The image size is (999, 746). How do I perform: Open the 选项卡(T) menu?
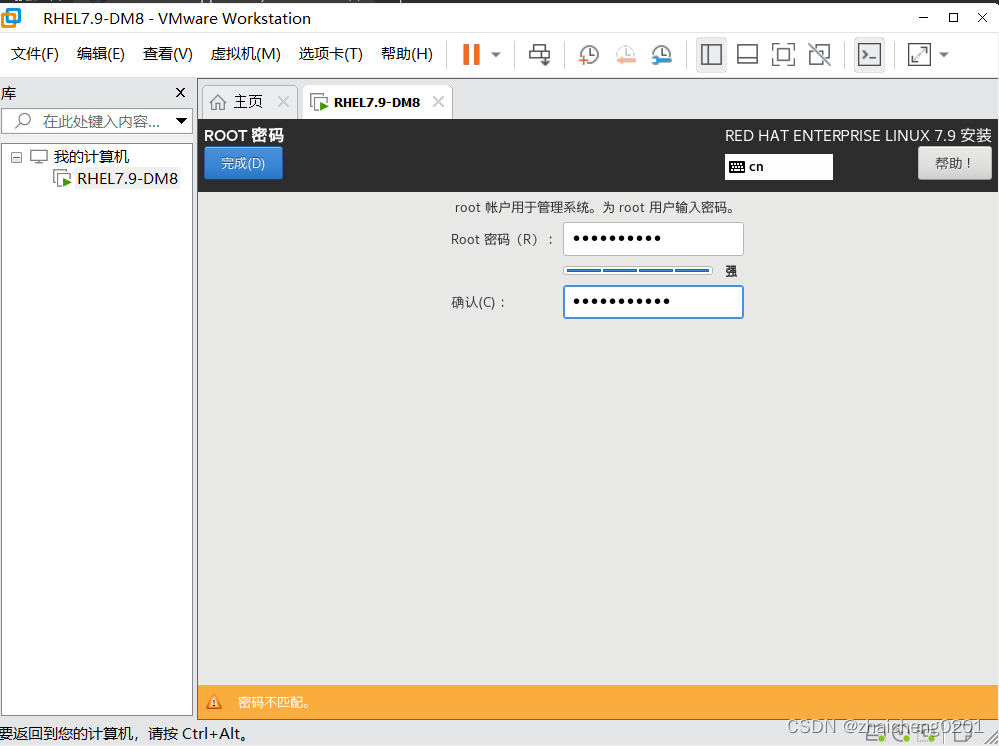pyautogui.click(x=331, y=54)
